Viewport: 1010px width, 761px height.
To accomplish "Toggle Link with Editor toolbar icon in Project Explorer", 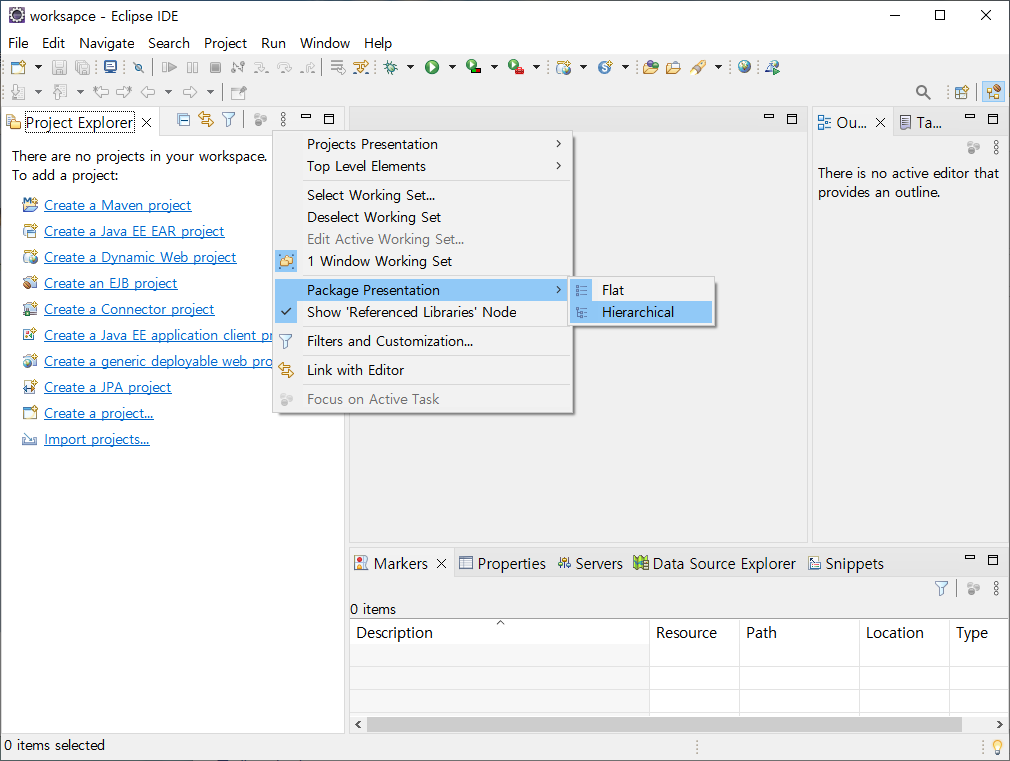I will coord(206,119).
